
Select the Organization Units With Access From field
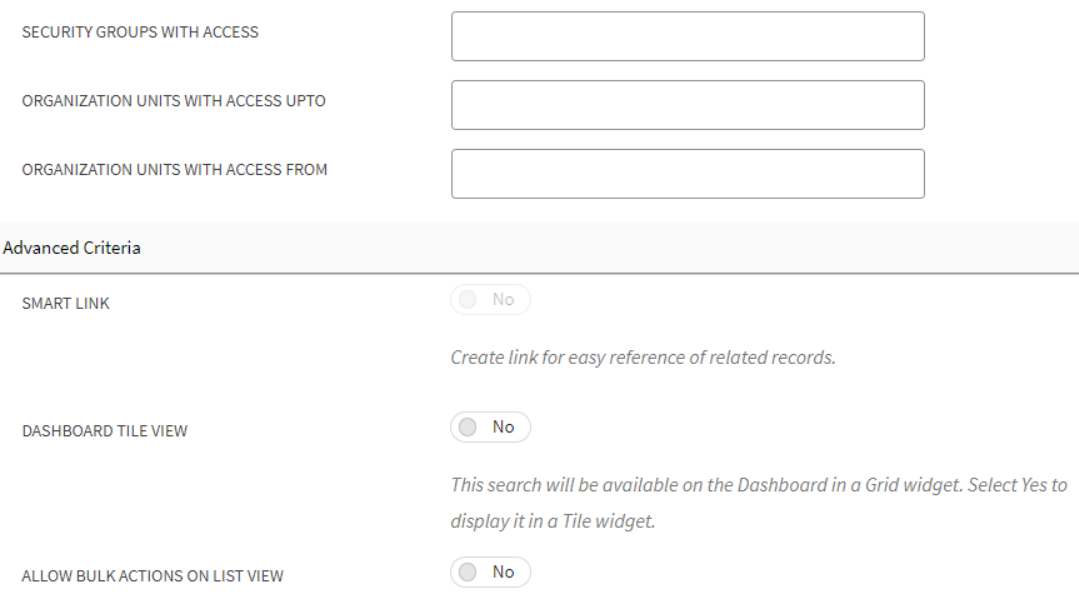tap(687, 174)
